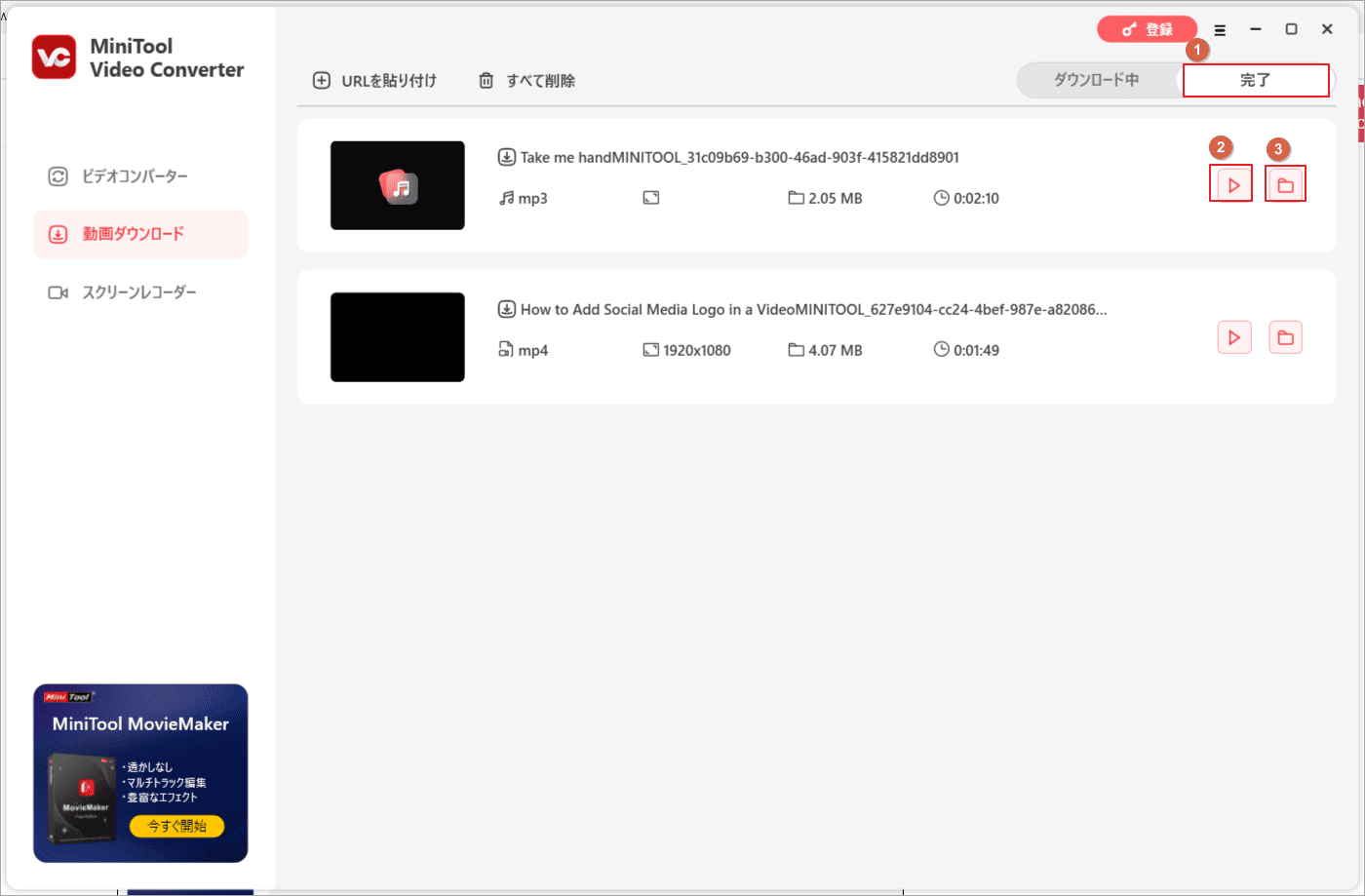Minimize the MiniTool window
Image resolution: width=1365 pixels, height=896 pixels.
coord(1256,29)
